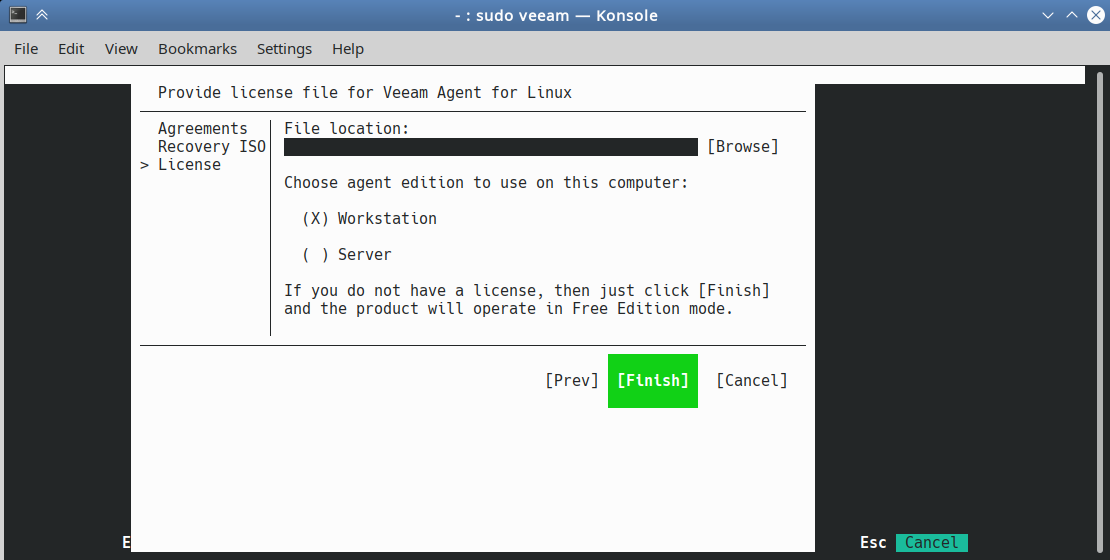
Task: Click the green [Finish] button
Action: (653, 381)
